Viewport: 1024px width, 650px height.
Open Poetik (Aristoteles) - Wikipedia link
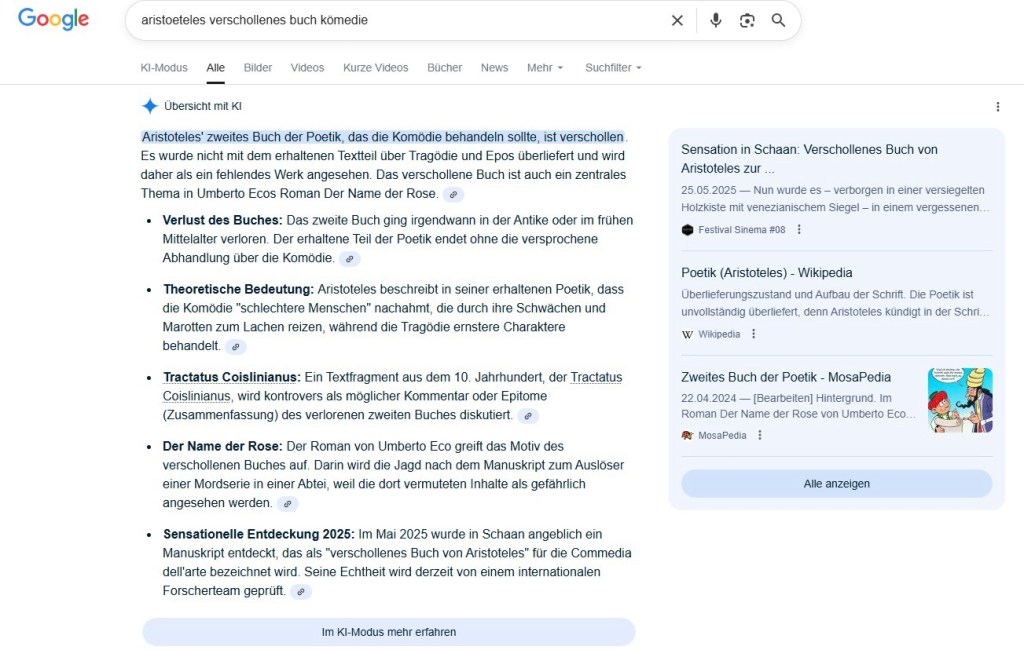pyautogui.click(x=766, y=273)
